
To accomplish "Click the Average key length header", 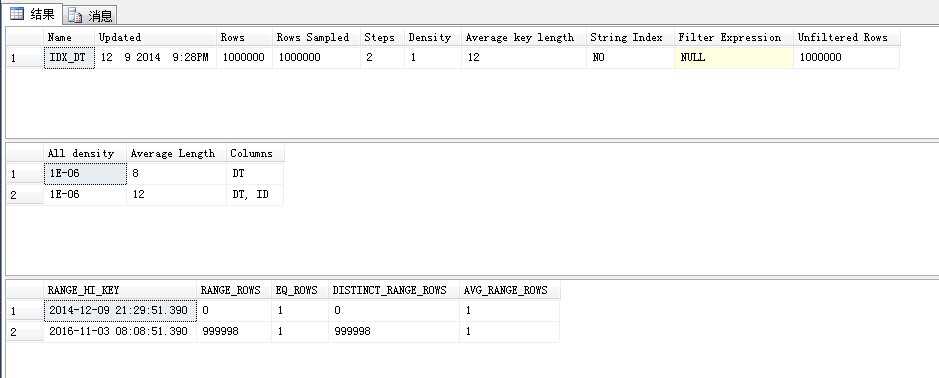I will coord(524,37).
